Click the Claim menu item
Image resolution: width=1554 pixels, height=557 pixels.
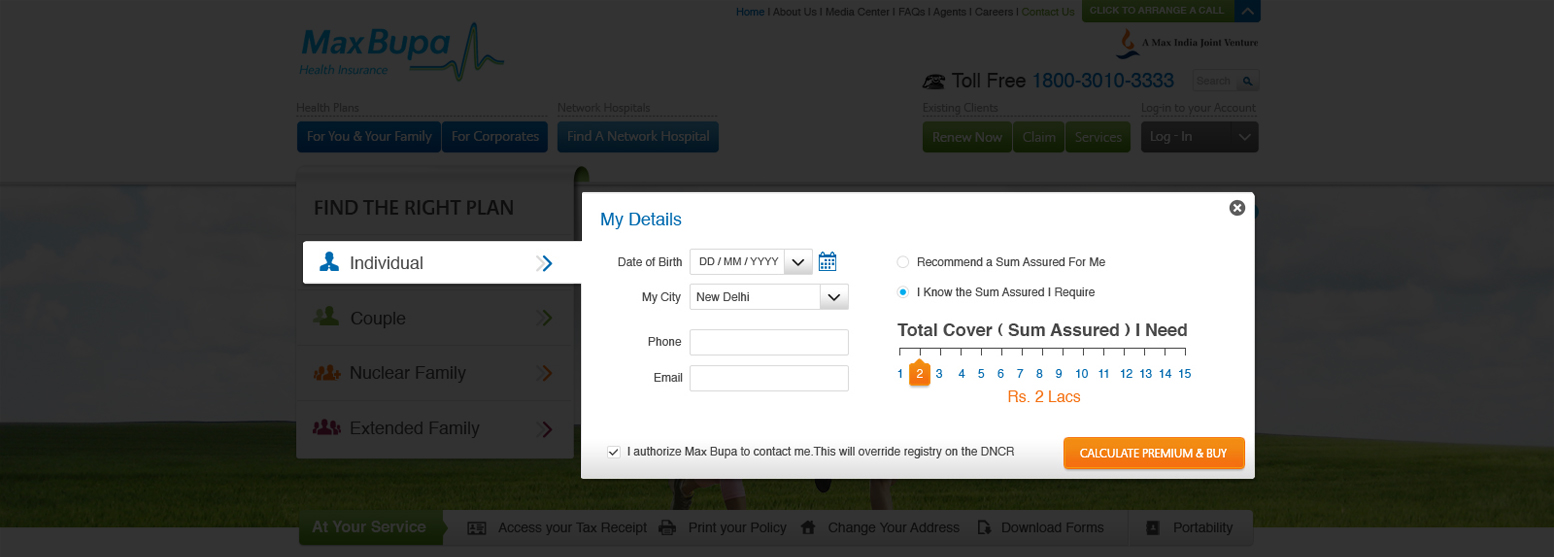tap(1039, 137)
